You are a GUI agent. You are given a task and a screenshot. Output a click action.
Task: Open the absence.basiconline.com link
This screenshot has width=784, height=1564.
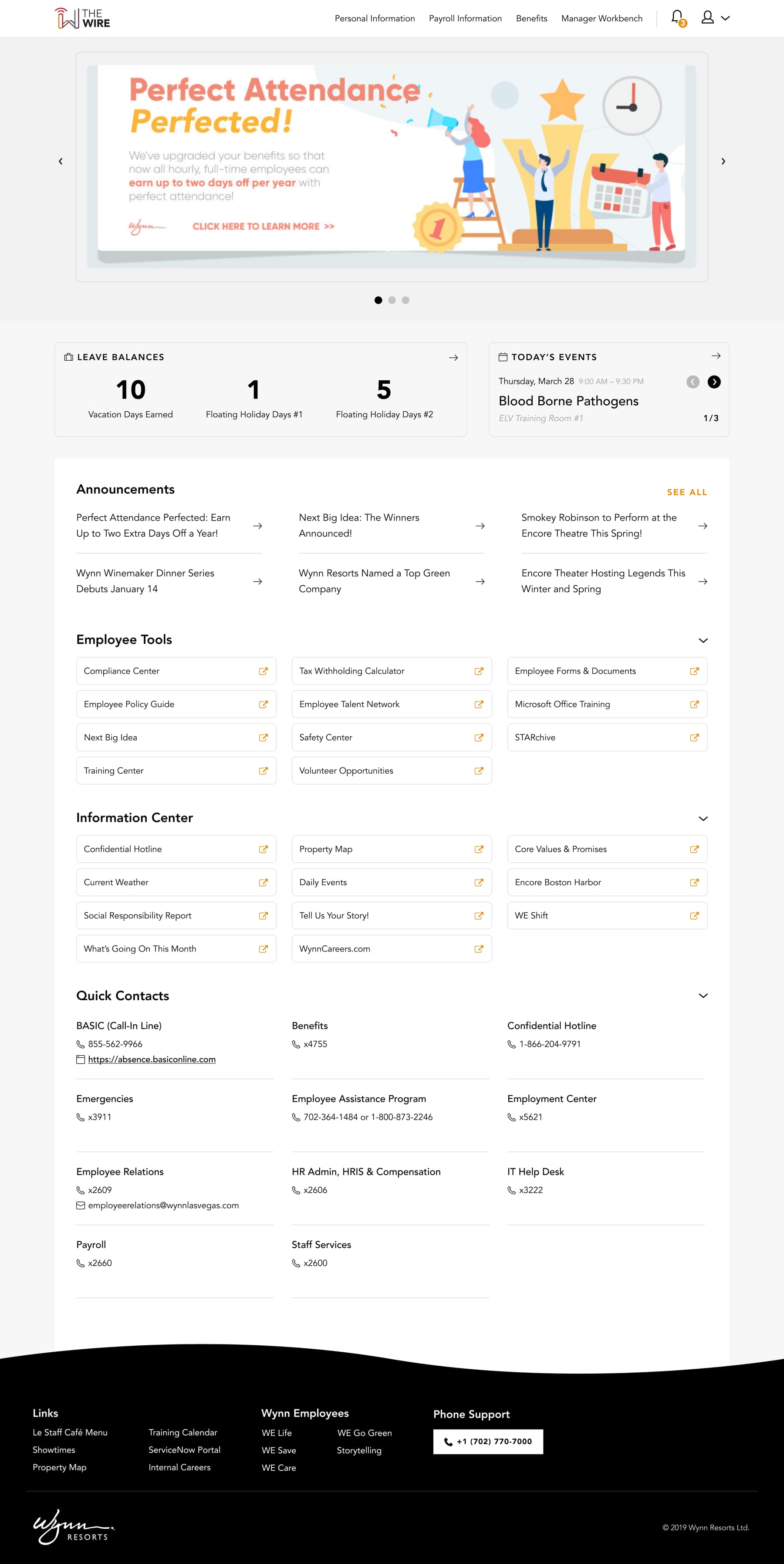[x=152, y=1060]
